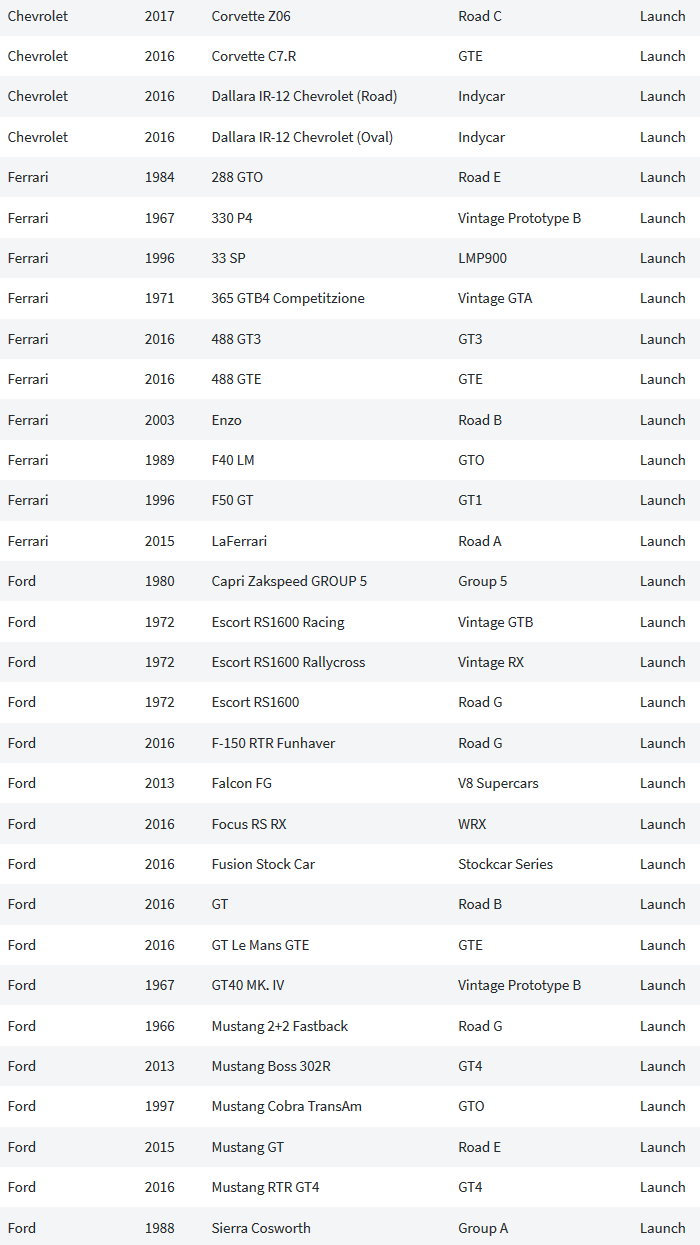Screen dimensions: 700x1245
Task: Launch the Ferrari 488 GT3
Action: click(662, 339)
